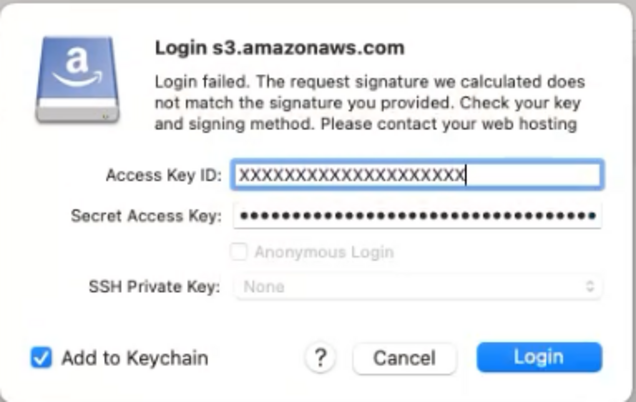The height and width of the screenshot is (402, 636).
Task: Open the SSH Private Key dropdown
Action: 416,287
